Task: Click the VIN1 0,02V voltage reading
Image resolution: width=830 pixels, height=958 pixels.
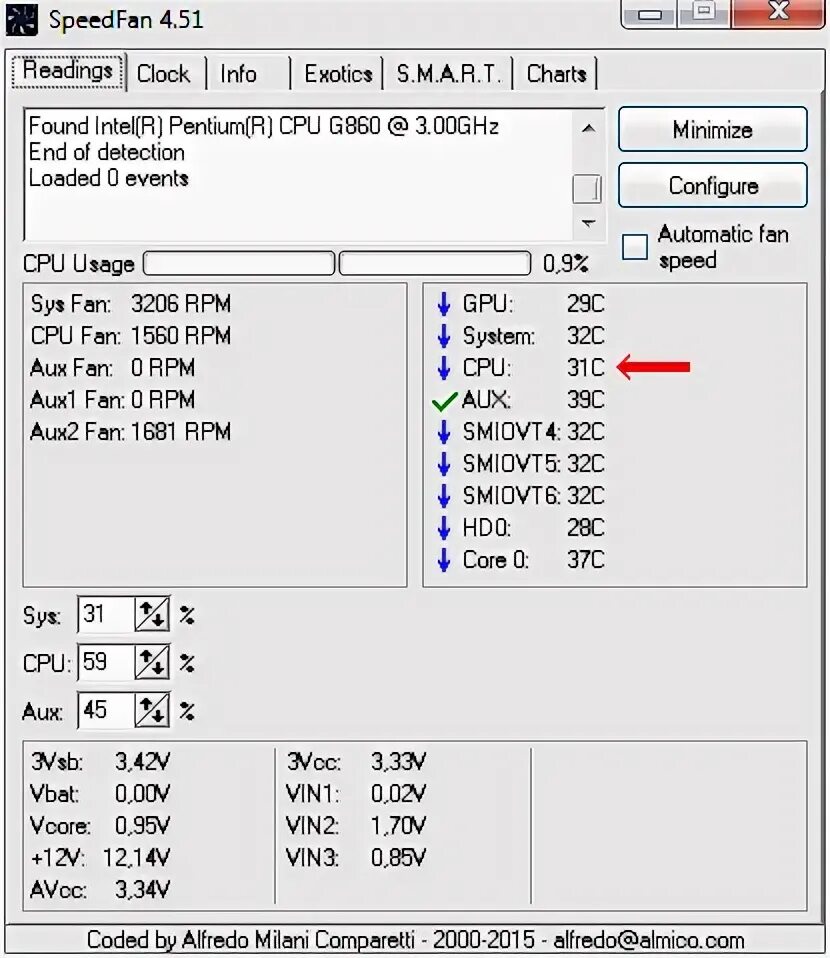Action: [x=356, y=794]
